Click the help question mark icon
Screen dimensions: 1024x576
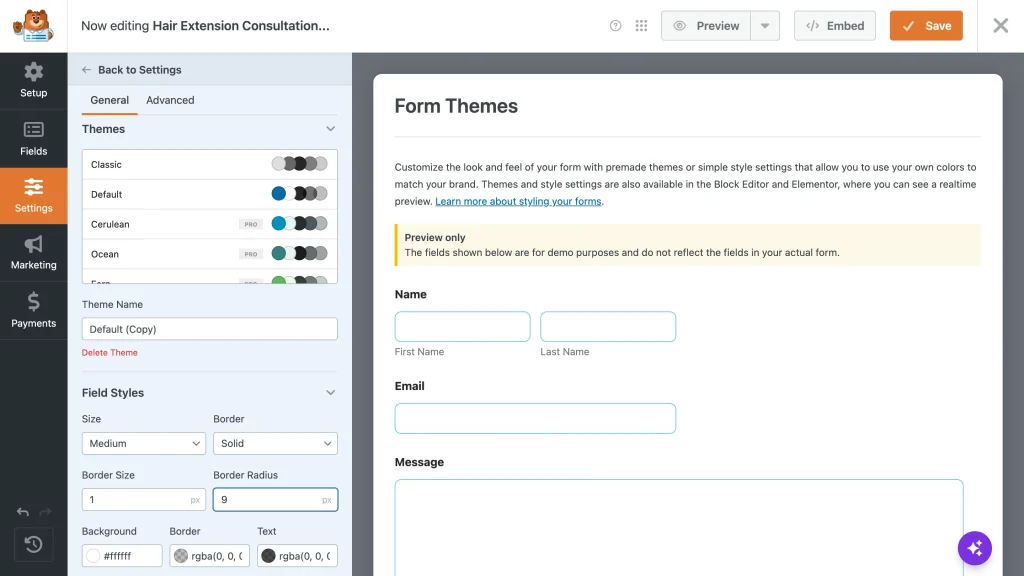615,25
